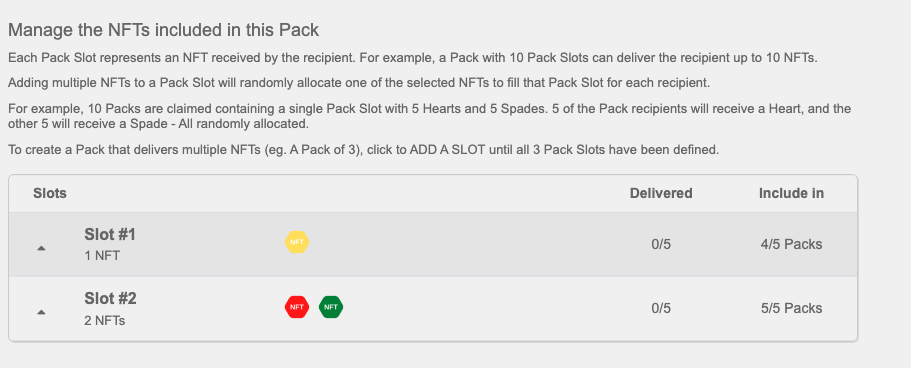Click the '5/5 Packs' value

[x=791, y=308]
